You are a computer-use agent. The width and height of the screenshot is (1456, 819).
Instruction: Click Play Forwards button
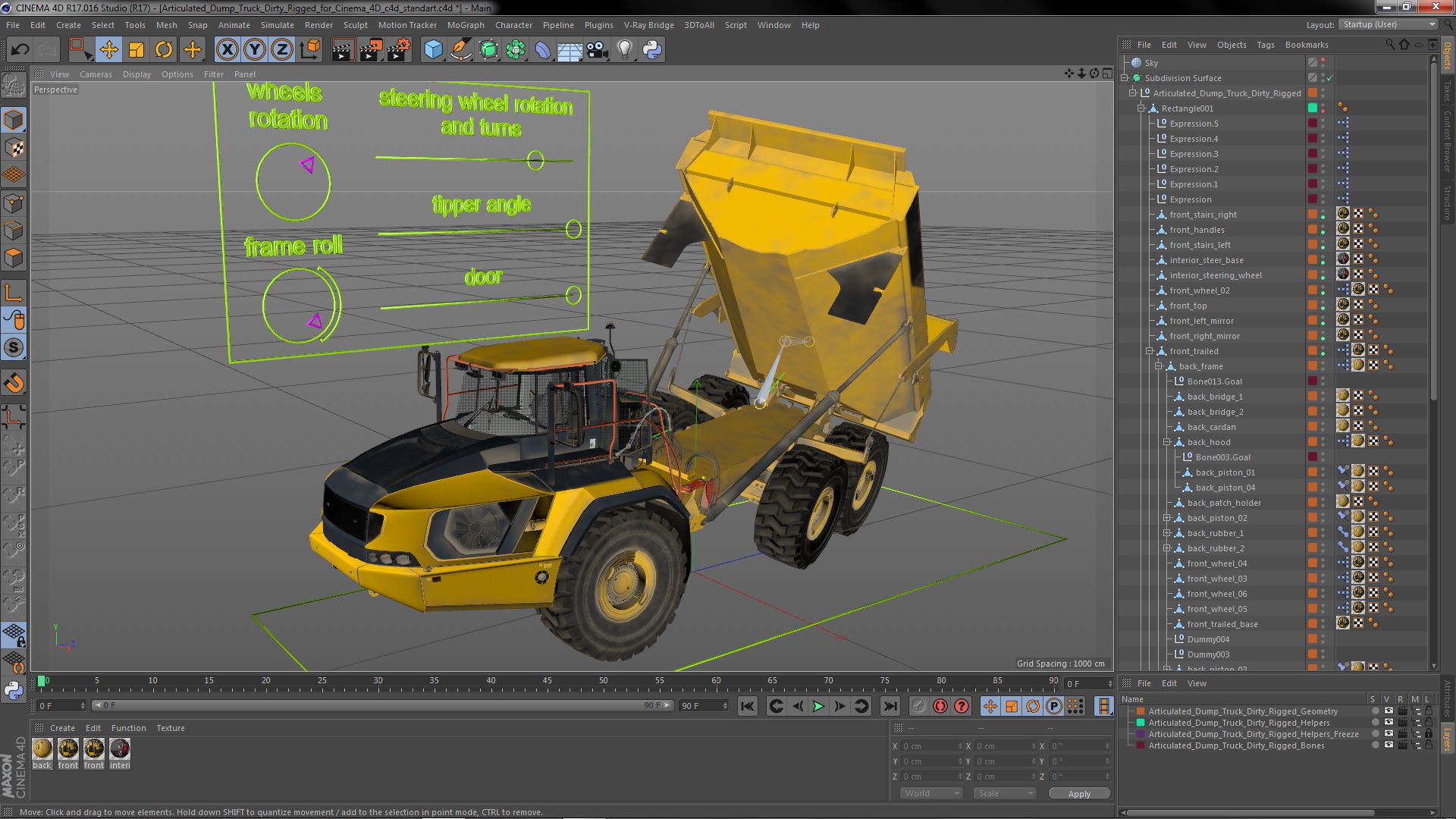(x=818, y=706)
